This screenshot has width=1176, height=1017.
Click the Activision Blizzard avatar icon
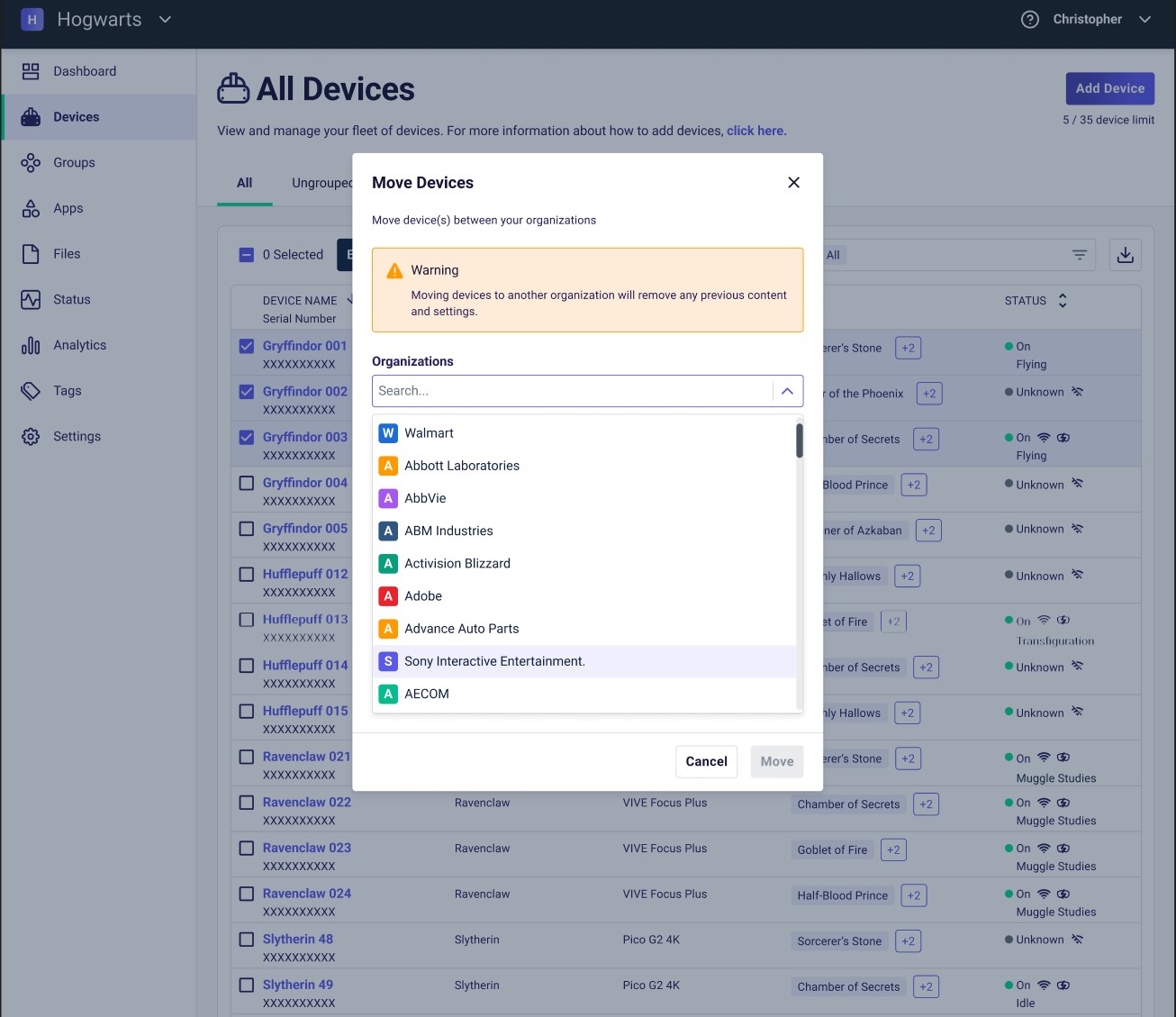[388, 564]
